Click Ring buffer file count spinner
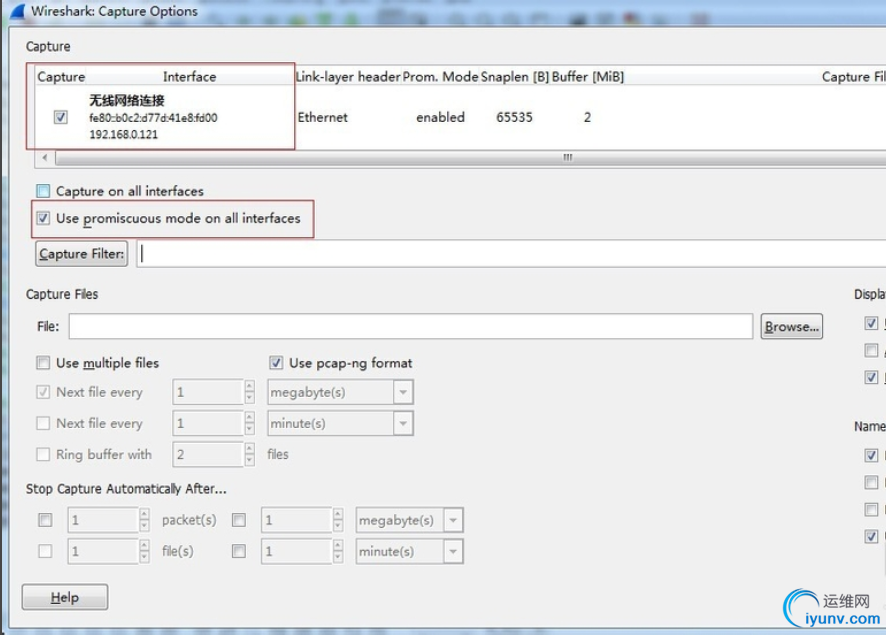Screen dimensions: 886x635 (214, 454)
